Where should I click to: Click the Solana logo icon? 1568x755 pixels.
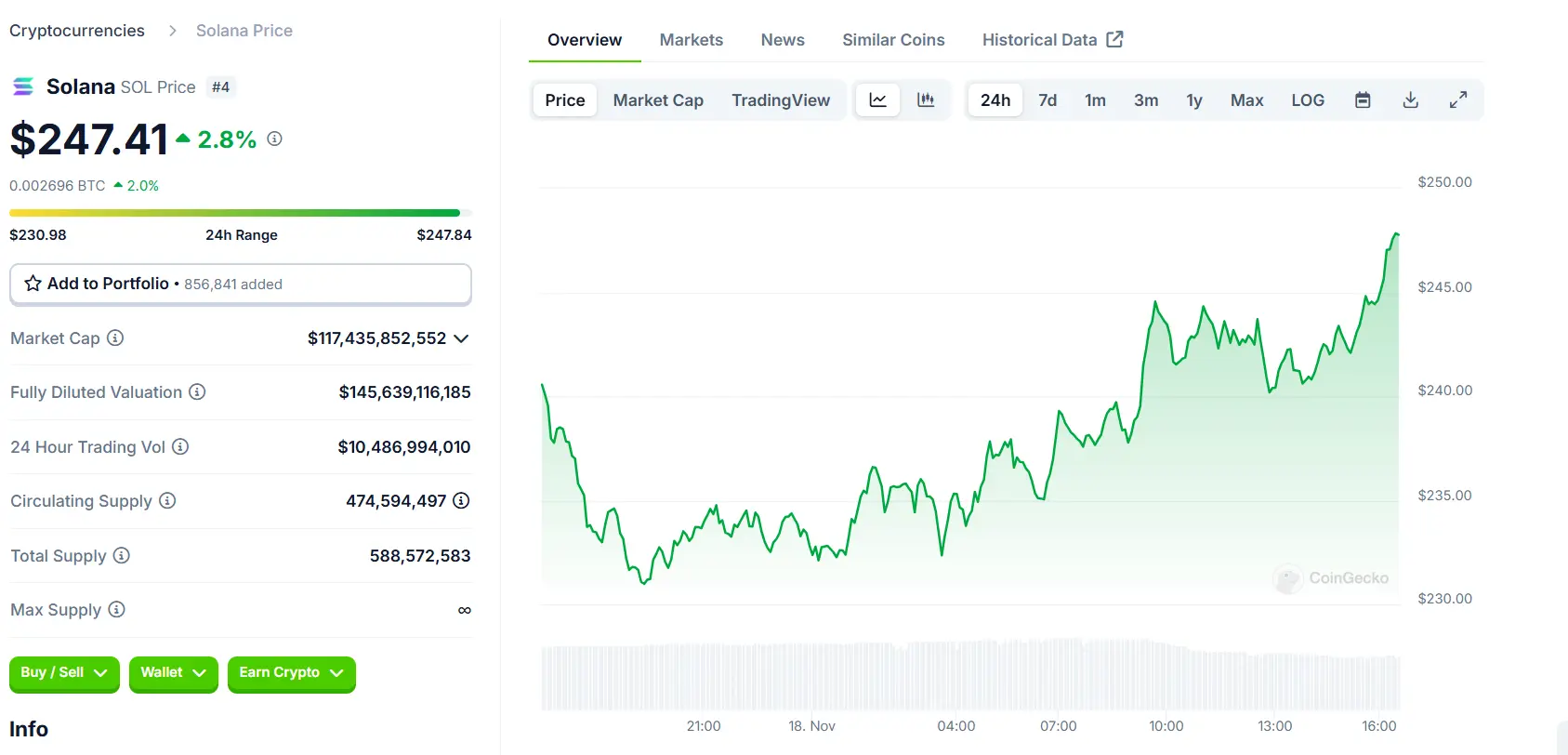[x=23, y=86]
